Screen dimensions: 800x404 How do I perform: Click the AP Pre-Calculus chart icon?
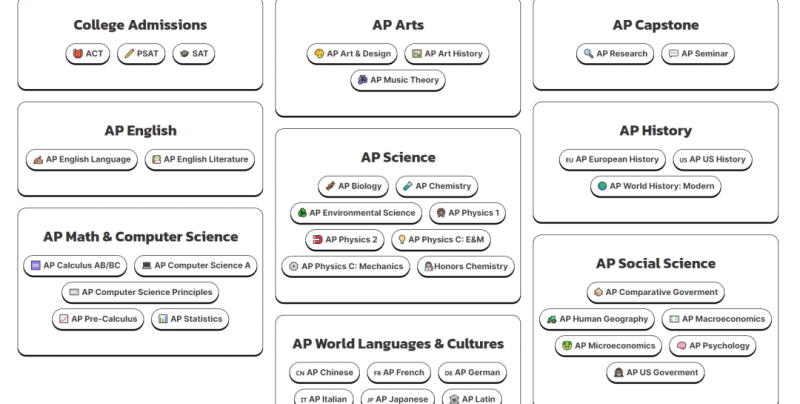coord(64,319)
